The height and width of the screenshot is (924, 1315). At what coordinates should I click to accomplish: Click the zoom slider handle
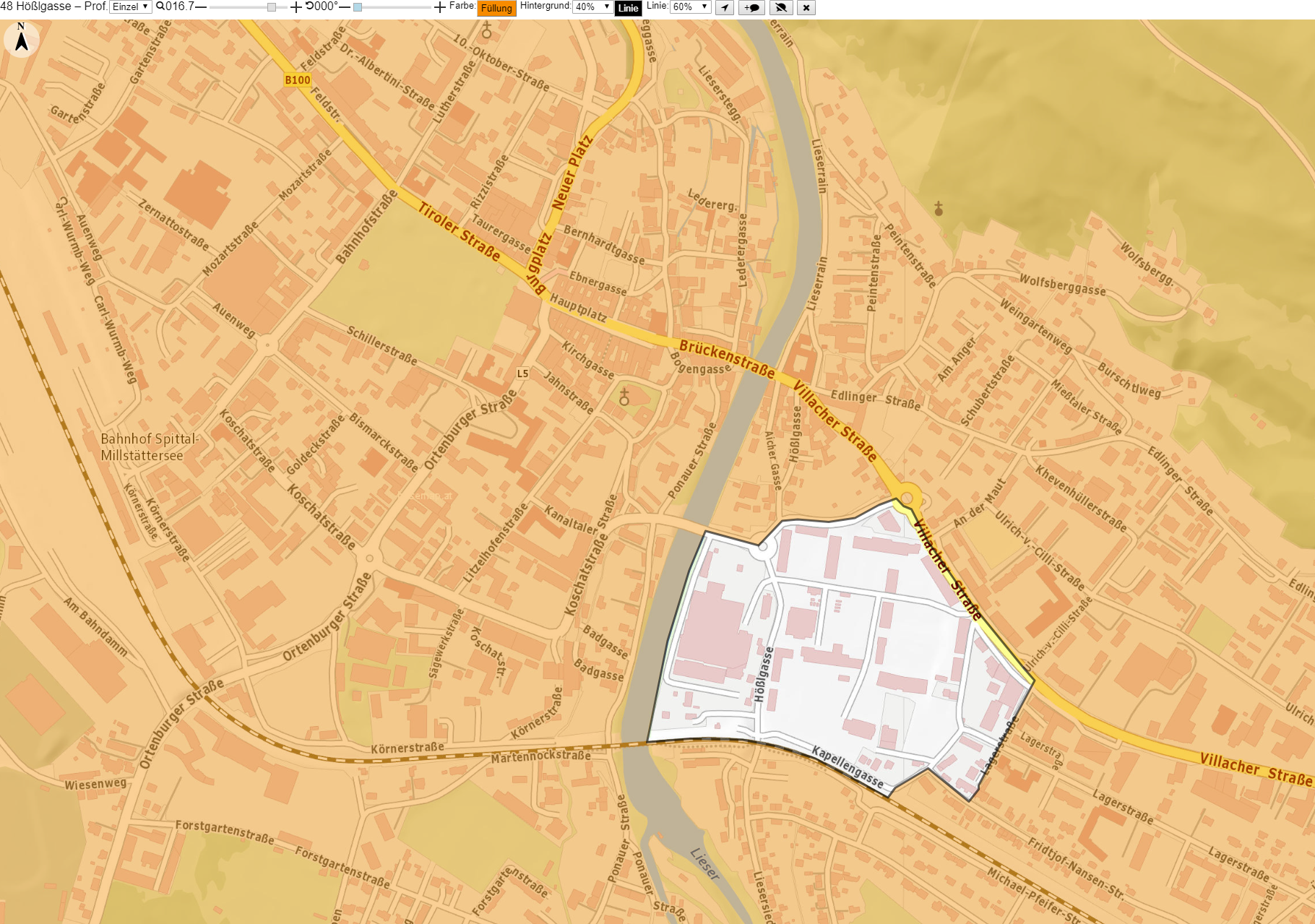point(272,7)
